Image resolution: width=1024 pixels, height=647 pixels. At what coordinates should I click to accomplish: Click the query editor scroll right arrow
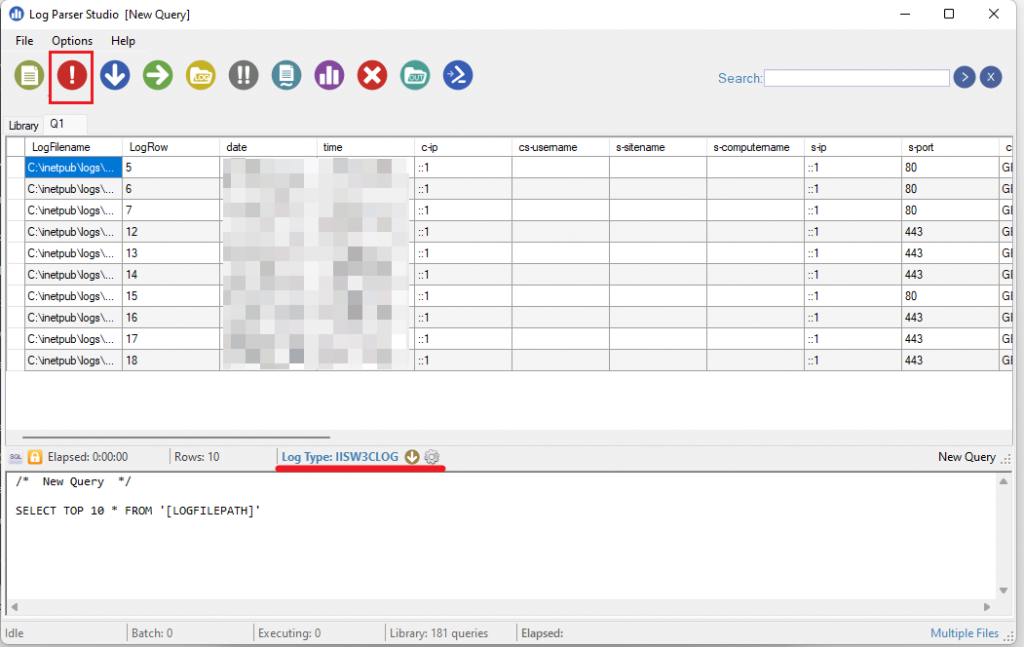click(x=987, y=607)
